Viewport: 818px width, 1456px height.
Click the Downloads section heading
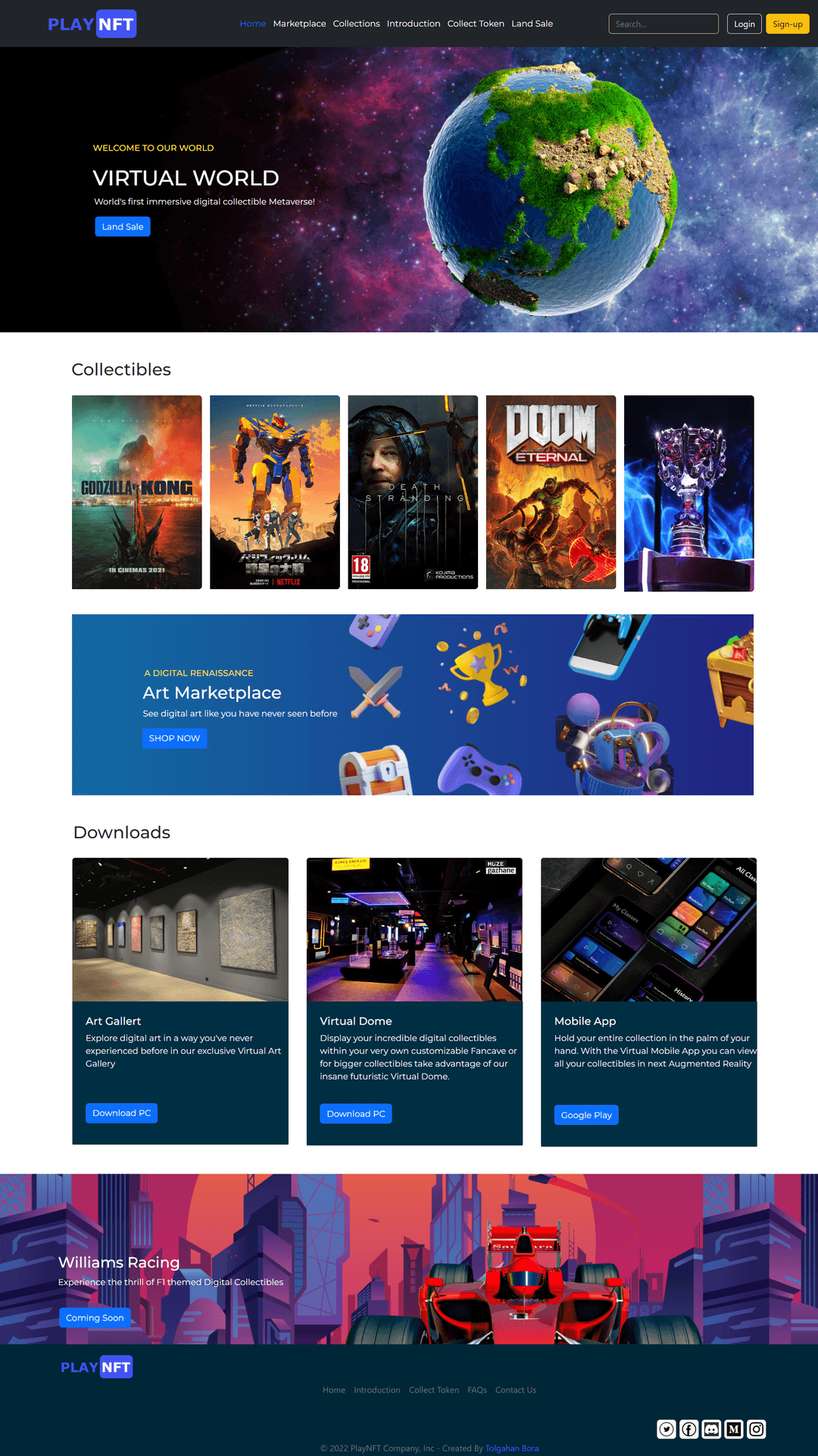122,832
